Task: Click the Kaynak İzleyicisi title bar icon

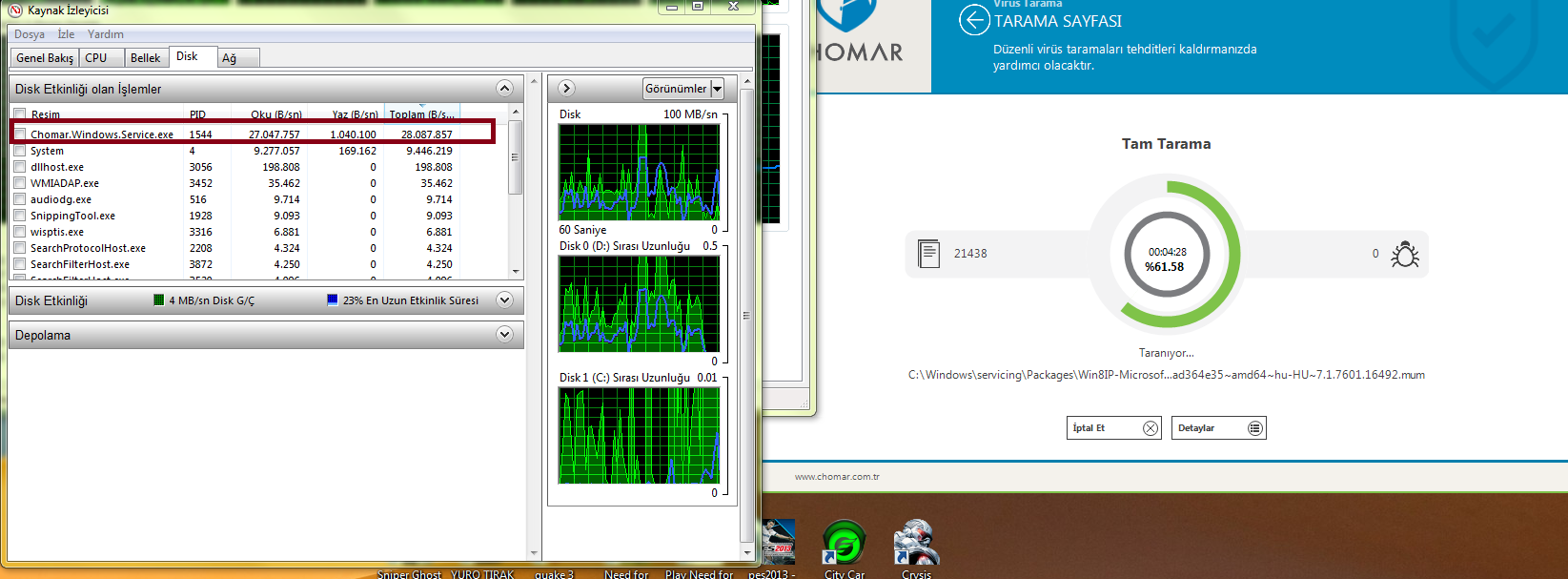Action: [x=15, y=10]
